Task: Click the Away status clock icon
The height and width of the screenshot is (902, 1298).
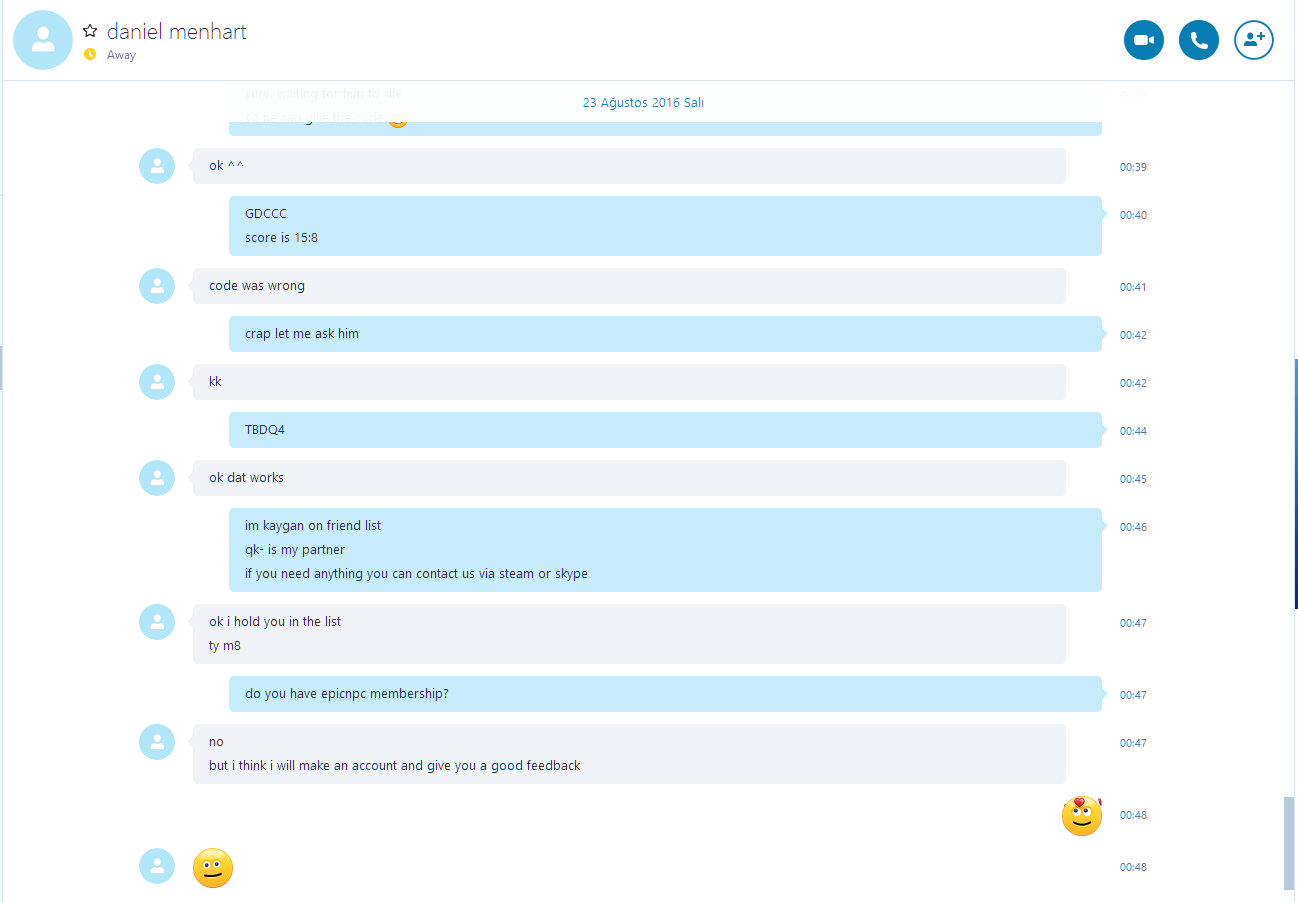Action: click(x=90, y=55)
